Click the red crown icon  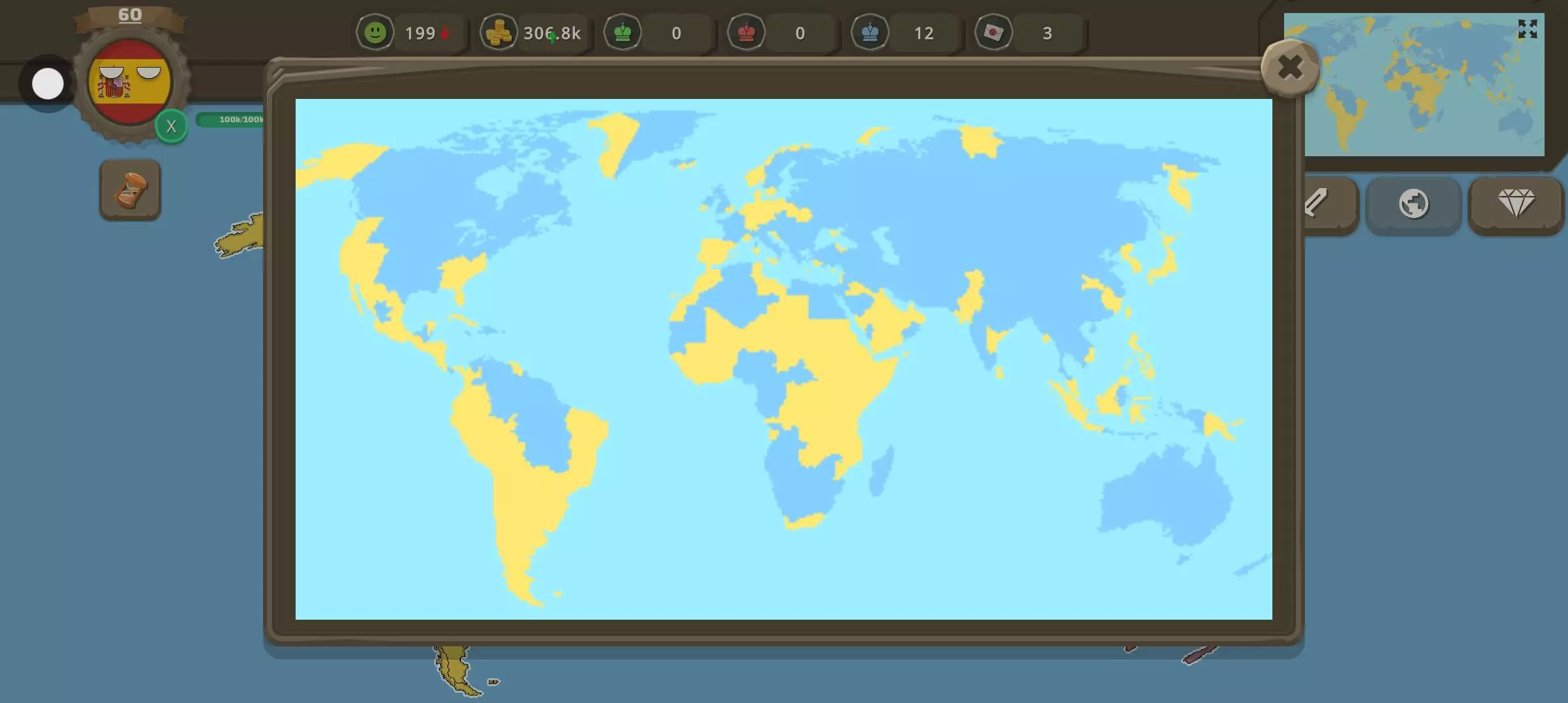746,33
